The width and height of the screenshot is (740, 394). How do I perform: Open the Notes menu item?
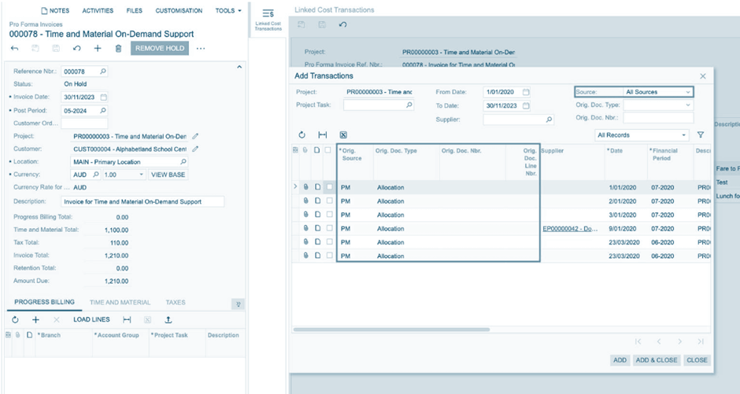pyautogui.click(x=55, y=10)
